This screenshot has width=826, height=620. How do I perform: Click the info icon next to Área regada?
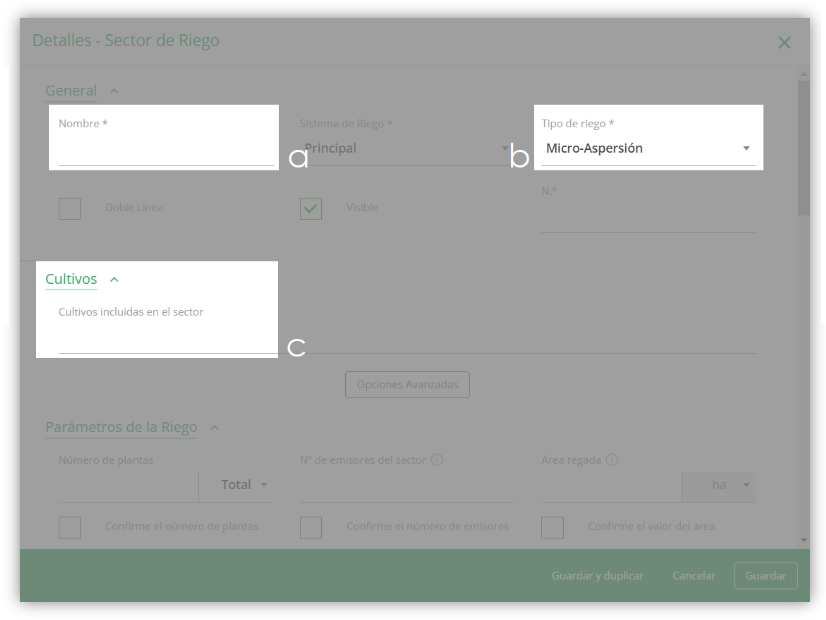(612, 460)
